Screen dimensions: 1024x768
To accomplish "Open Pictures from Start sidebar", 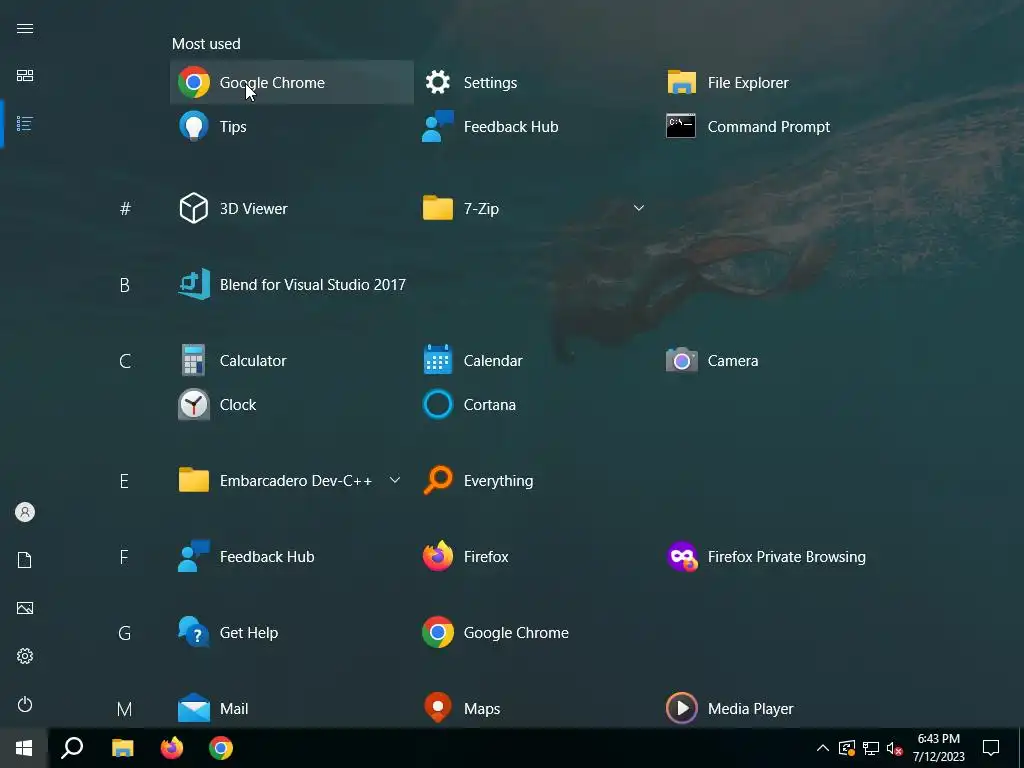I will pos(25,608).
